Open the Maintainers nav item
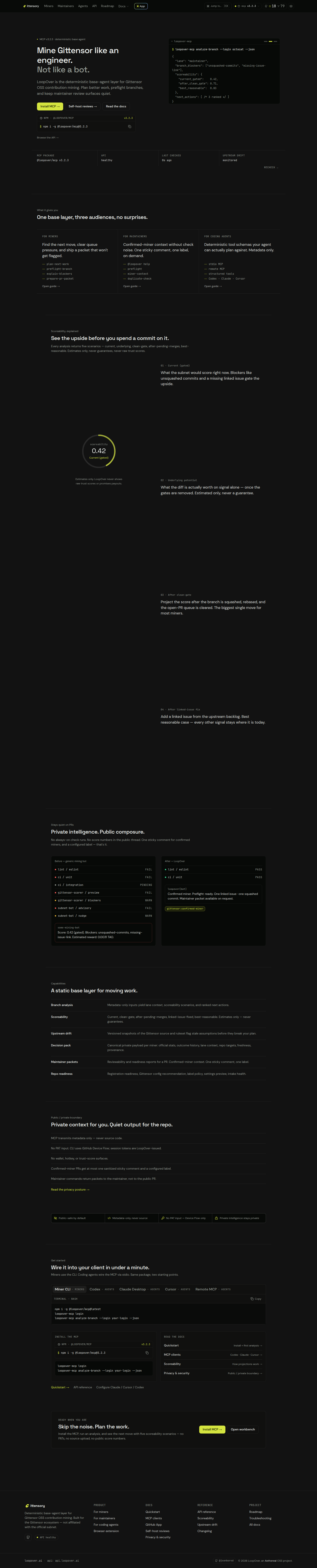The image size is (317, 1568). point(66,6)
